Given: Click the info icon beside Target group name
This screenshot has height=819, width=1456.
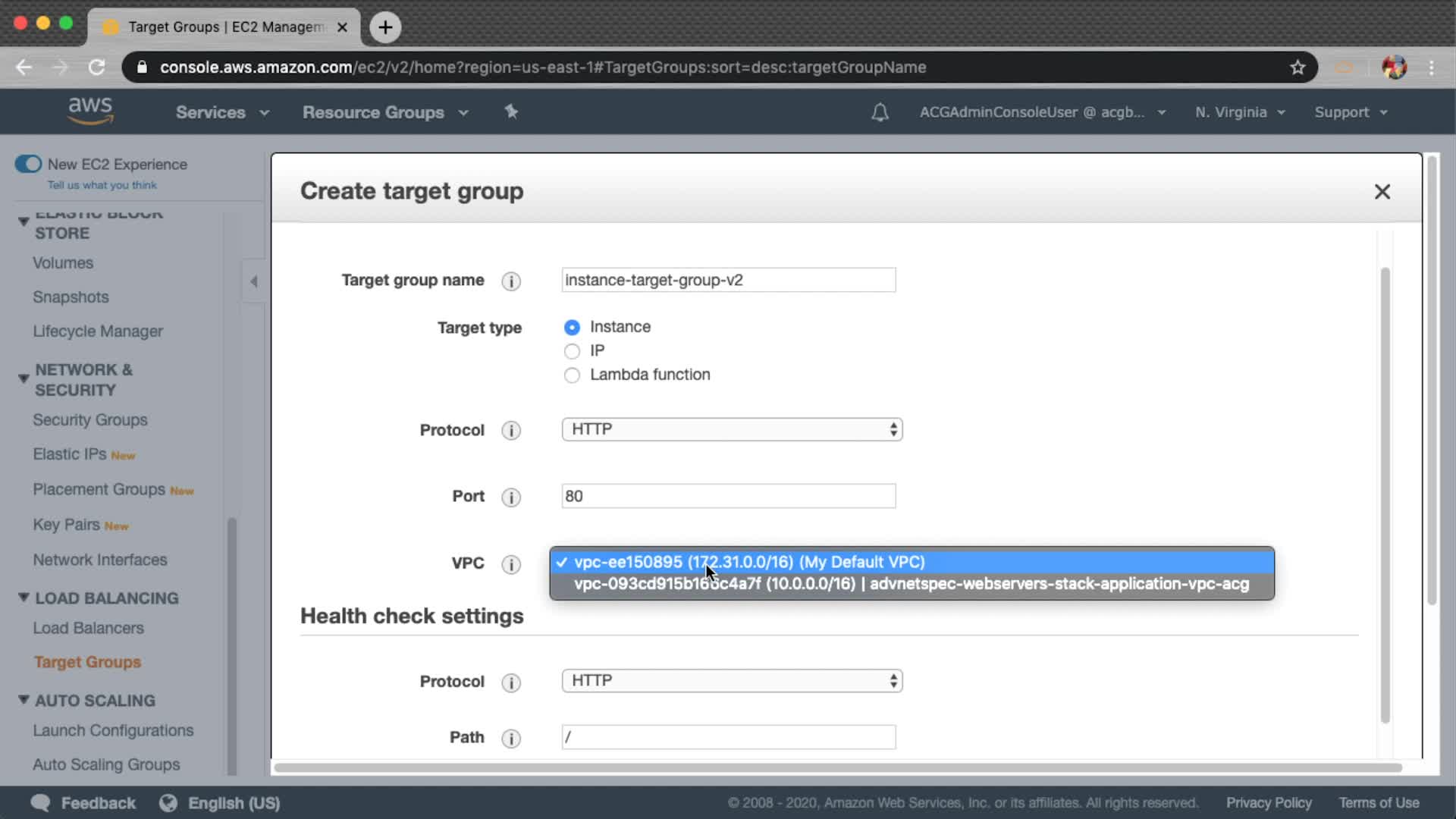Looking at the screenshot, I should (511, 281).
